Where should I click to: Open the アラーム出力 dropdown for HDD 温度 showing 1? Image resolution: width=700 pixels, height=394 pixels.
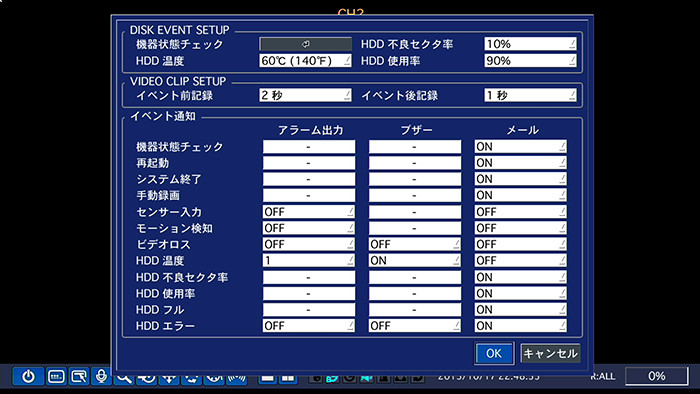pos(309,261)
